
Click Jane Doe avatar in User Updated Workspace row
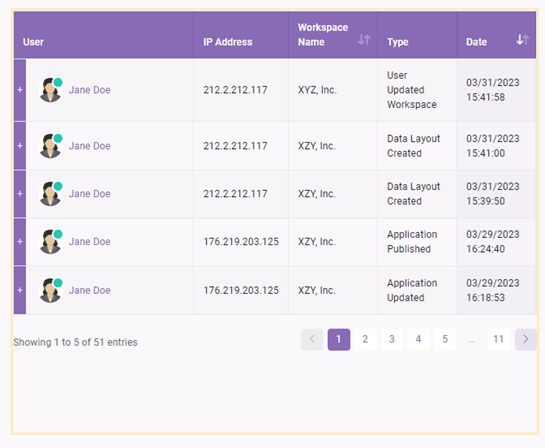click(x=51, y=90)
